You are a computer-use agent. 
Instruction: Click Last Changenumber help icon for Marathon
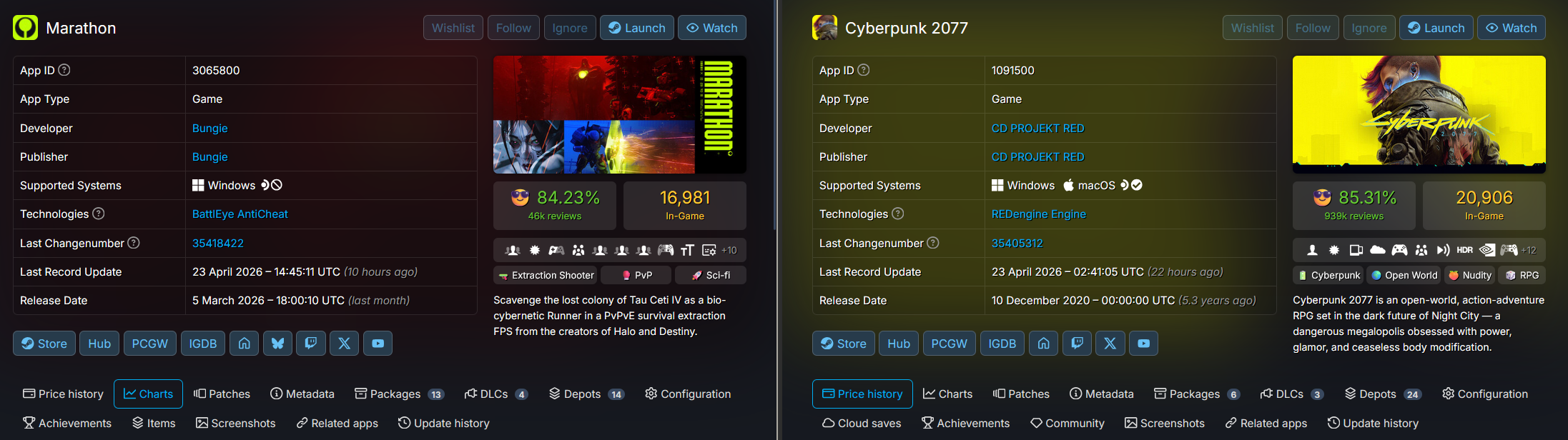pos(134,243)
